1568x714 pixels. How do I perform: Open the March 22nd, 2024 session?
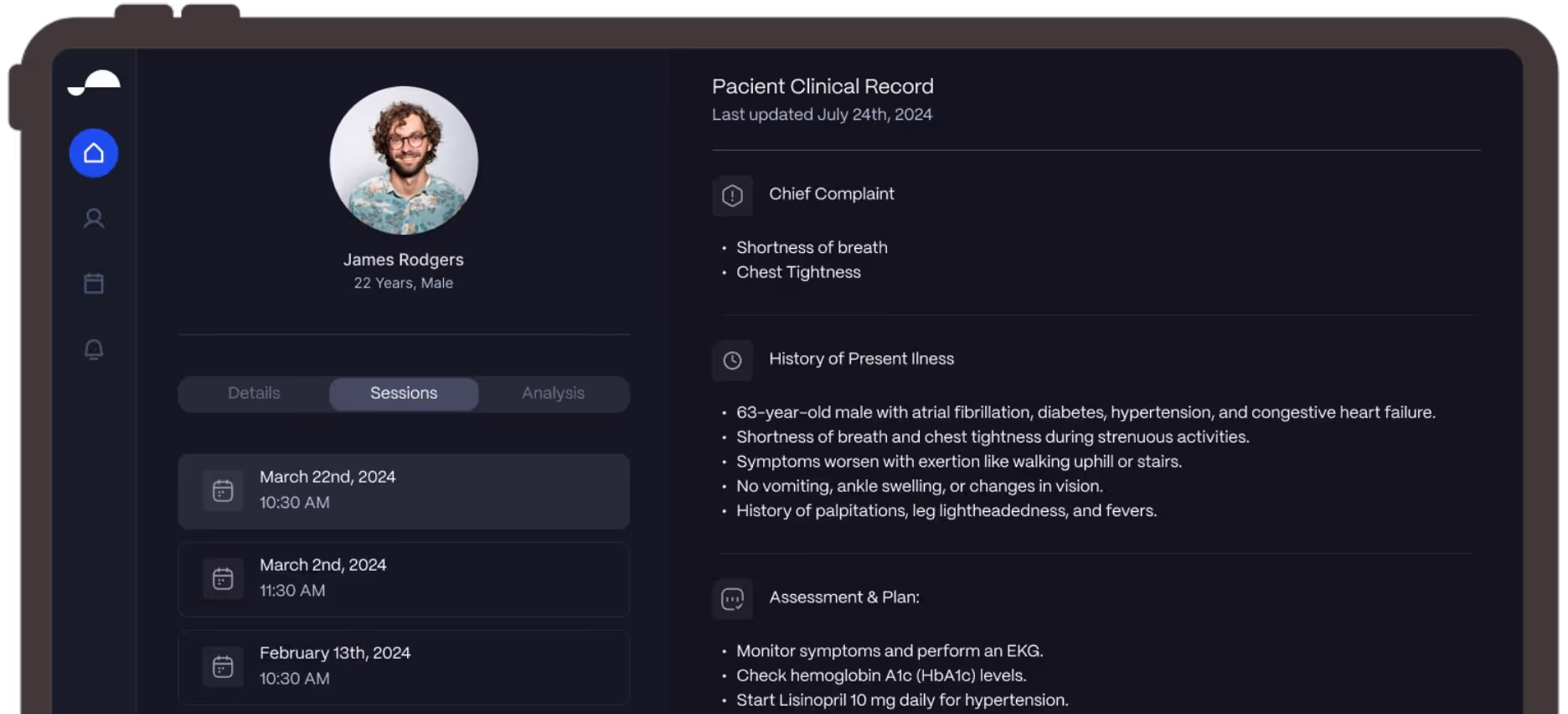pos(403,491)
